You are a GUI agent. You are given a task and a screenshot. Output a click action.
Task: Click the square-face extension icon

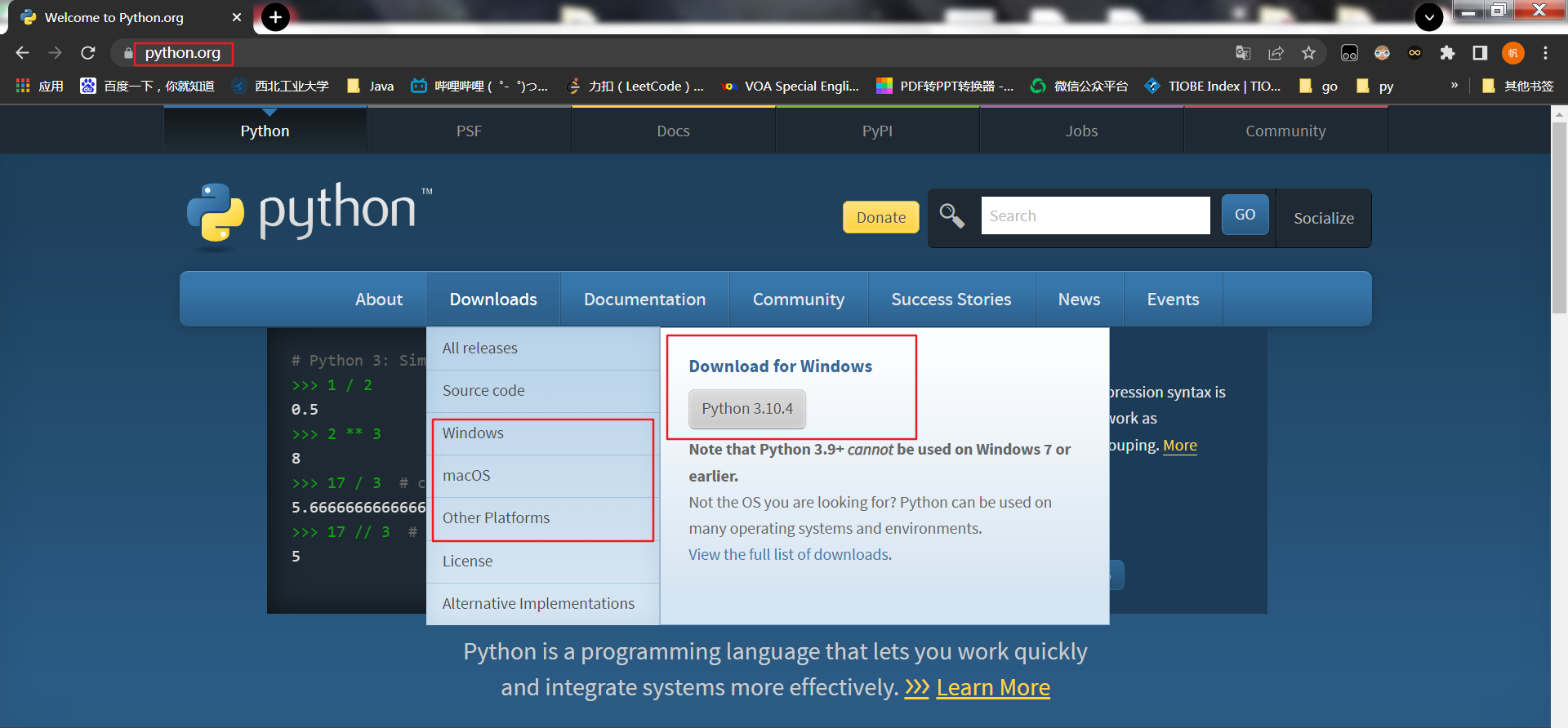tap(1349, 53)
